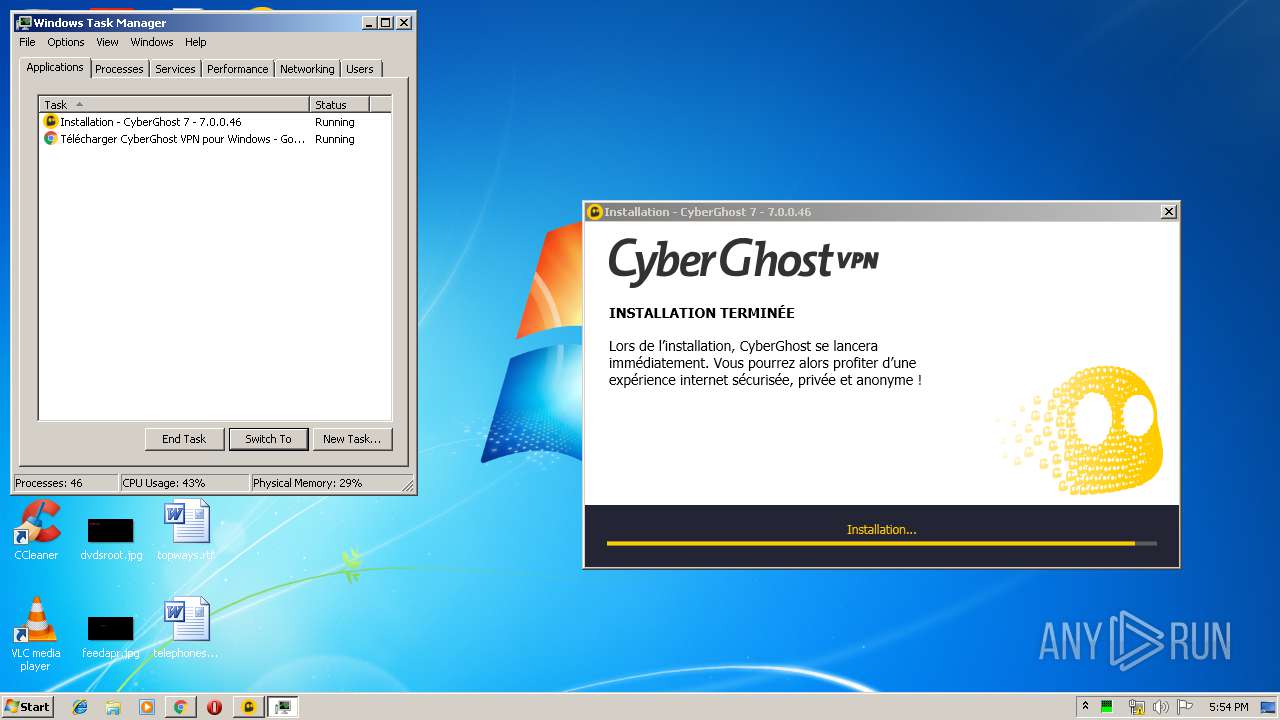
Task: Open the Windows menu in Task Manager
Action: 152,42
